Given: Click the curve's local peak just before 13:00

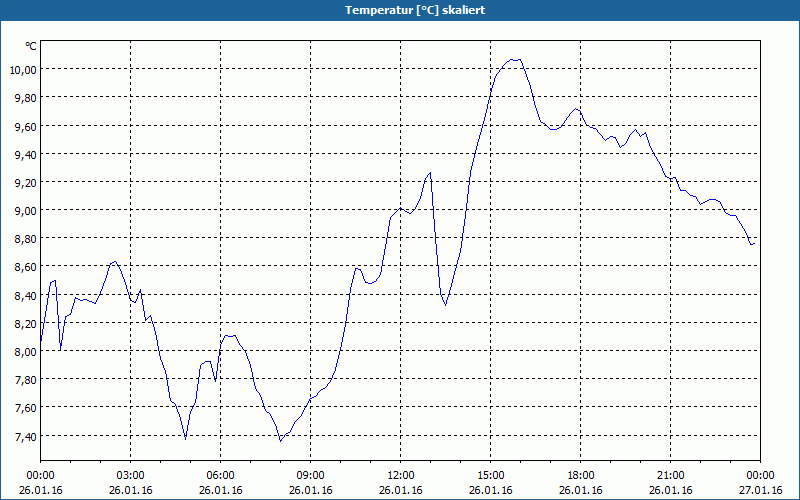Looking at the screenshot, I should (430, 173).
